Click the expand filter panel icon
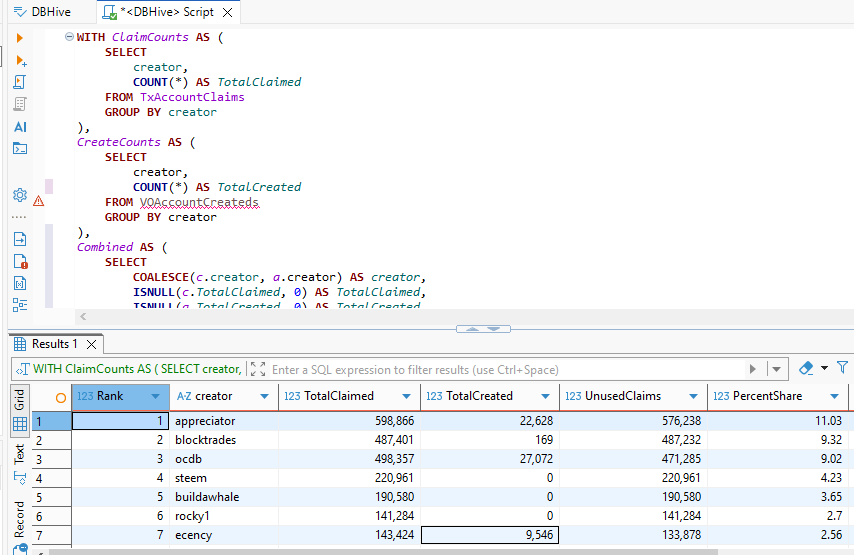 [x=258, y=369]
